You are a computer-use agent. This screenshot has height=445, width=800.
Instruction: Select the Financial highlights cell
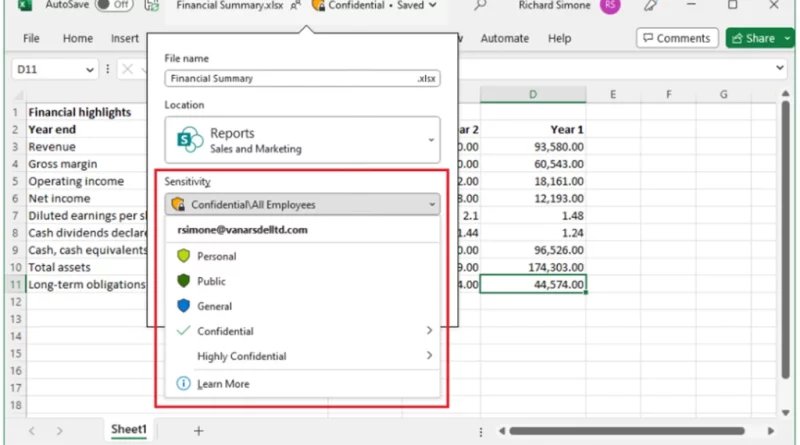coord(86,112)
